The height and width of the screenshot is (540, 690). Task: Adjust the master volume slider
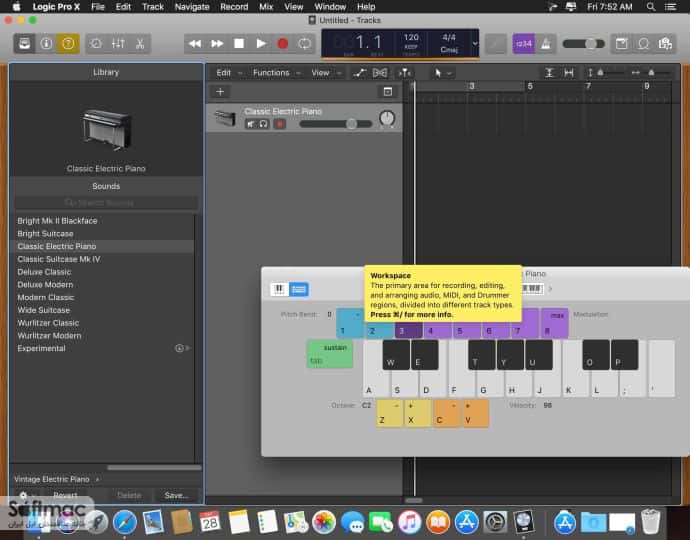[x=584, y=44]
